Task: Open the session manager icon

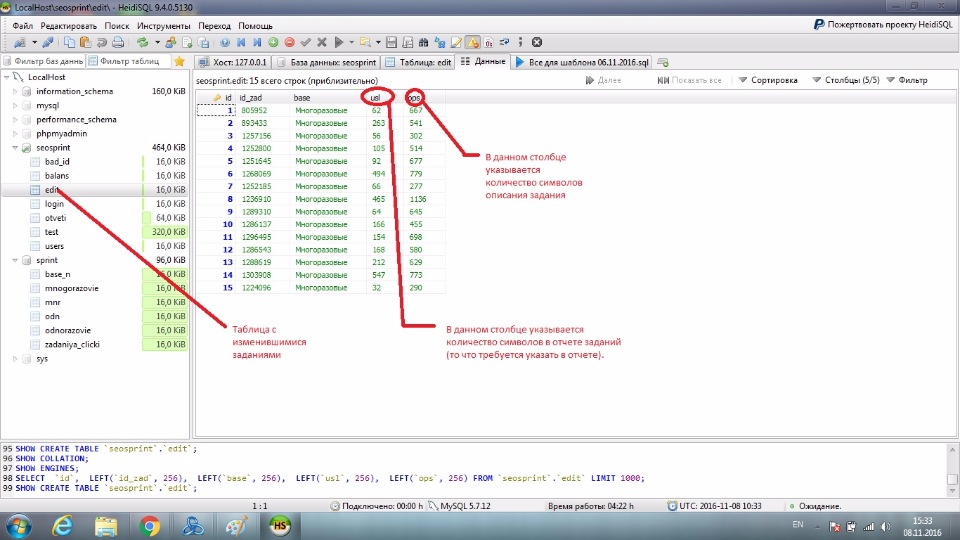Action: point(20,42)
